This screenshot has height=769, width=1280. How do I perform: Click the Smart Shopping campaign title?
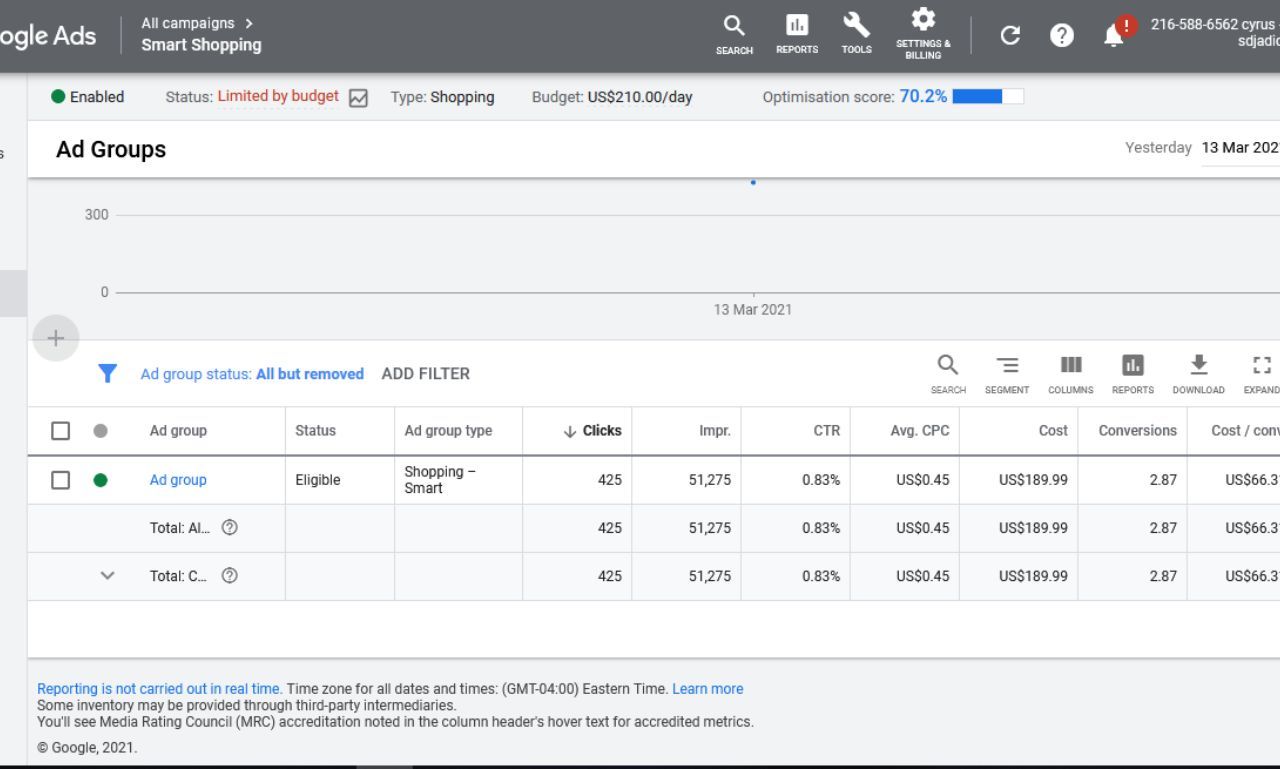click(x=201, y=45)
